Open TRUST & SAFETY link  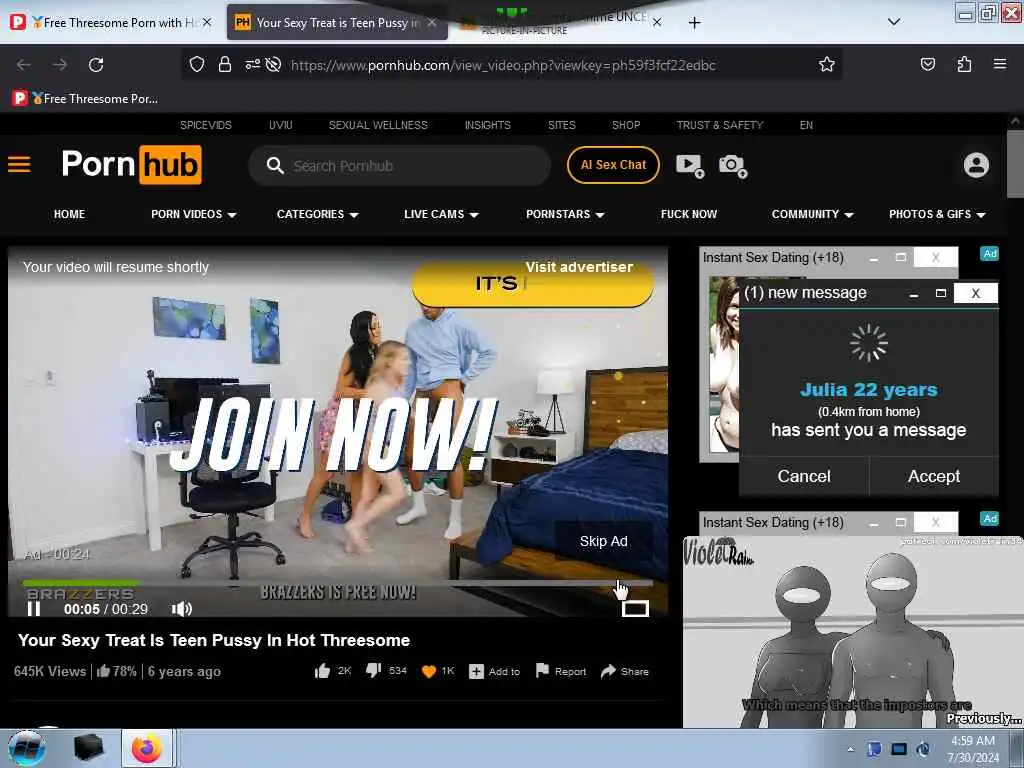click(720, 125)
